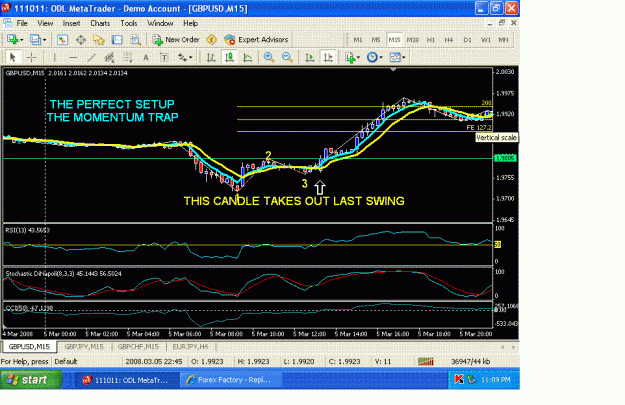Open the Insert menu
Viewport: 625px width, 405px height.
point(71,23)
